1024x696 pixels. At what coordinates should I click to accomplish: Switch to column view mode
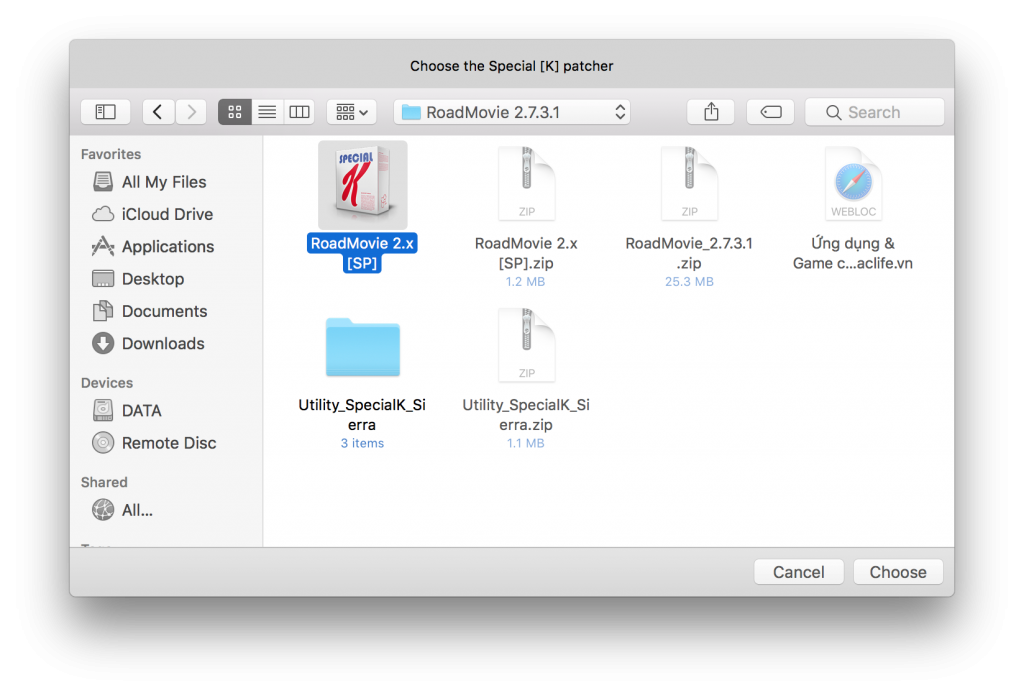[x=299, y=112]
